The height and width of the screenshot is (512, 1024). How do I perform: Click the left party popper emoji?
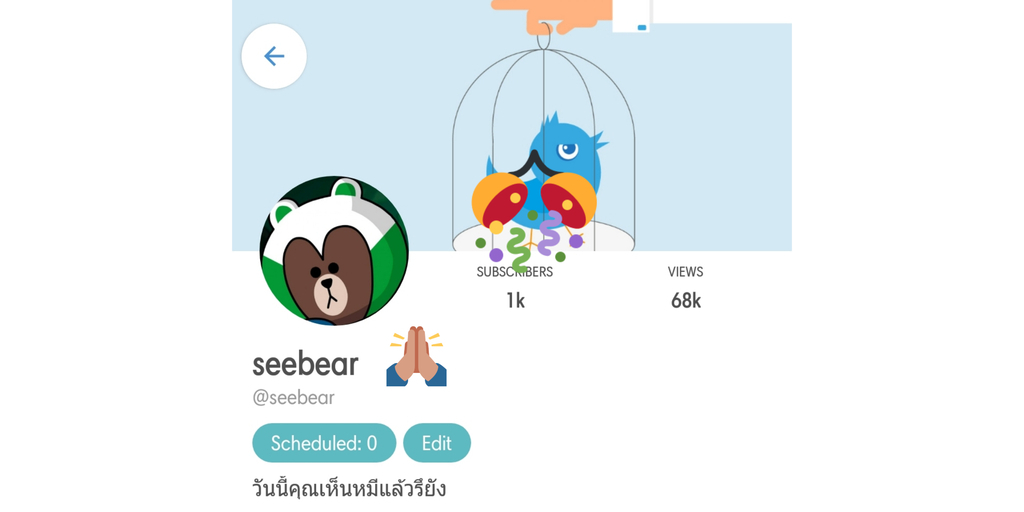[x=500, y=202]
